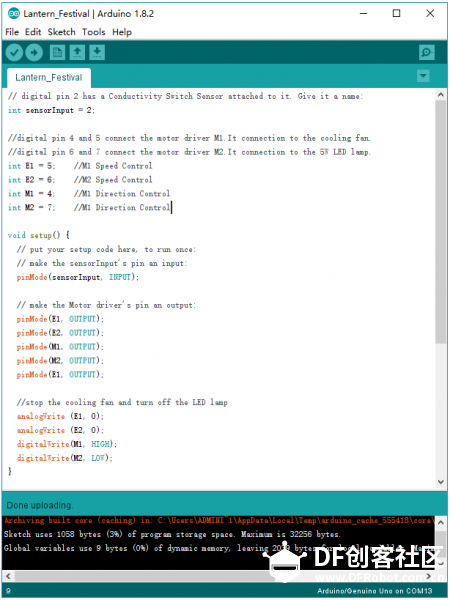Image resolution: width=450 pixels, height=600 pixels.
Task: Click the Verify checkmark icon
Action: point(14,52)
